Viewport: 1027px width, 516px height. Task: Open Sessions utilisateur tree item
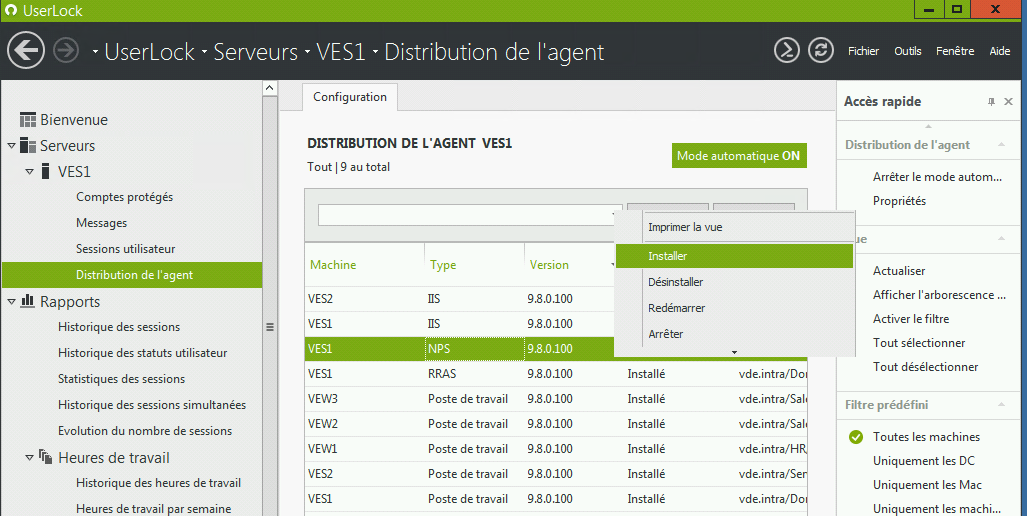[126, 249]
